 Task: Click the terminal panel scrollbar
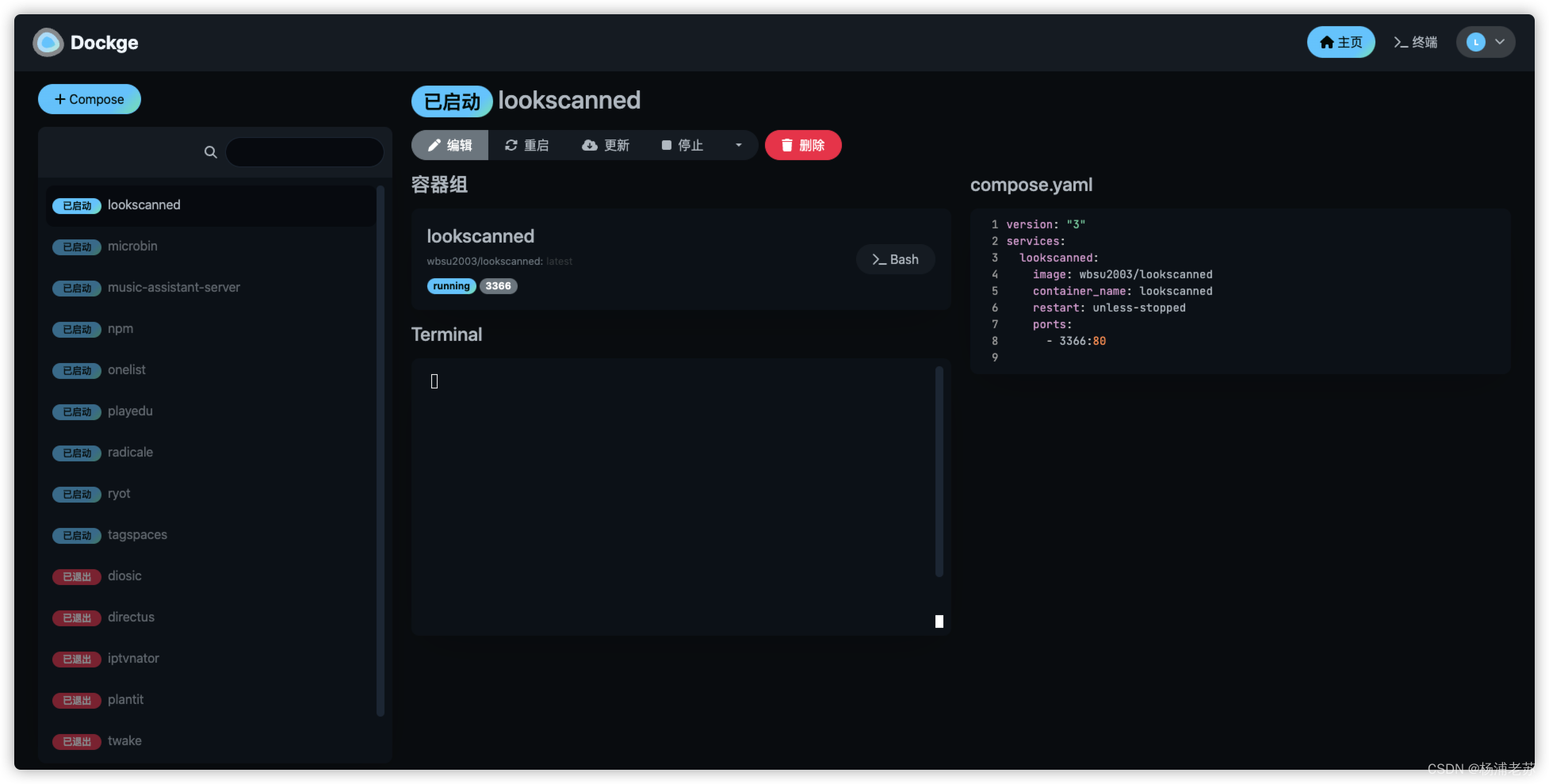[x=939, y=472]
